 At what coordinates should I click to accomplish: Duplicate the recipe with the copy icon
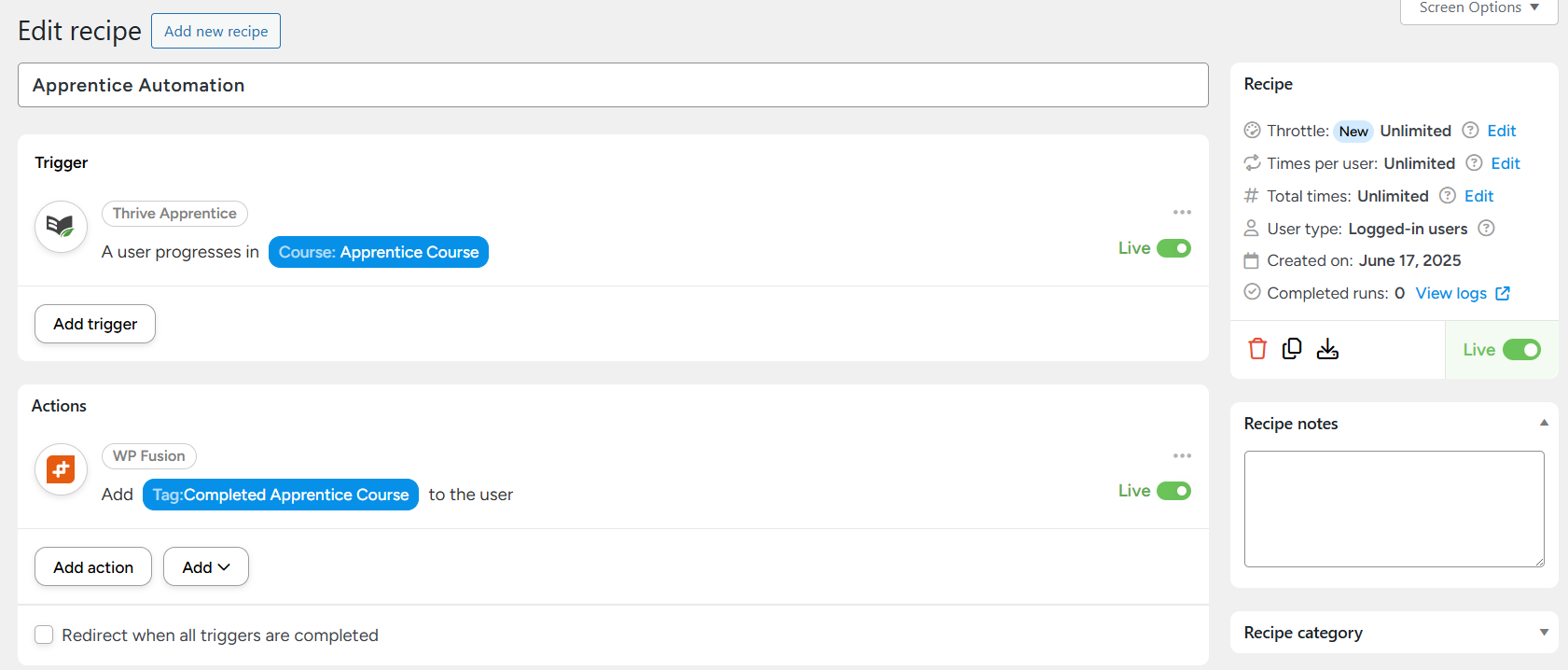coord(1292,349)
